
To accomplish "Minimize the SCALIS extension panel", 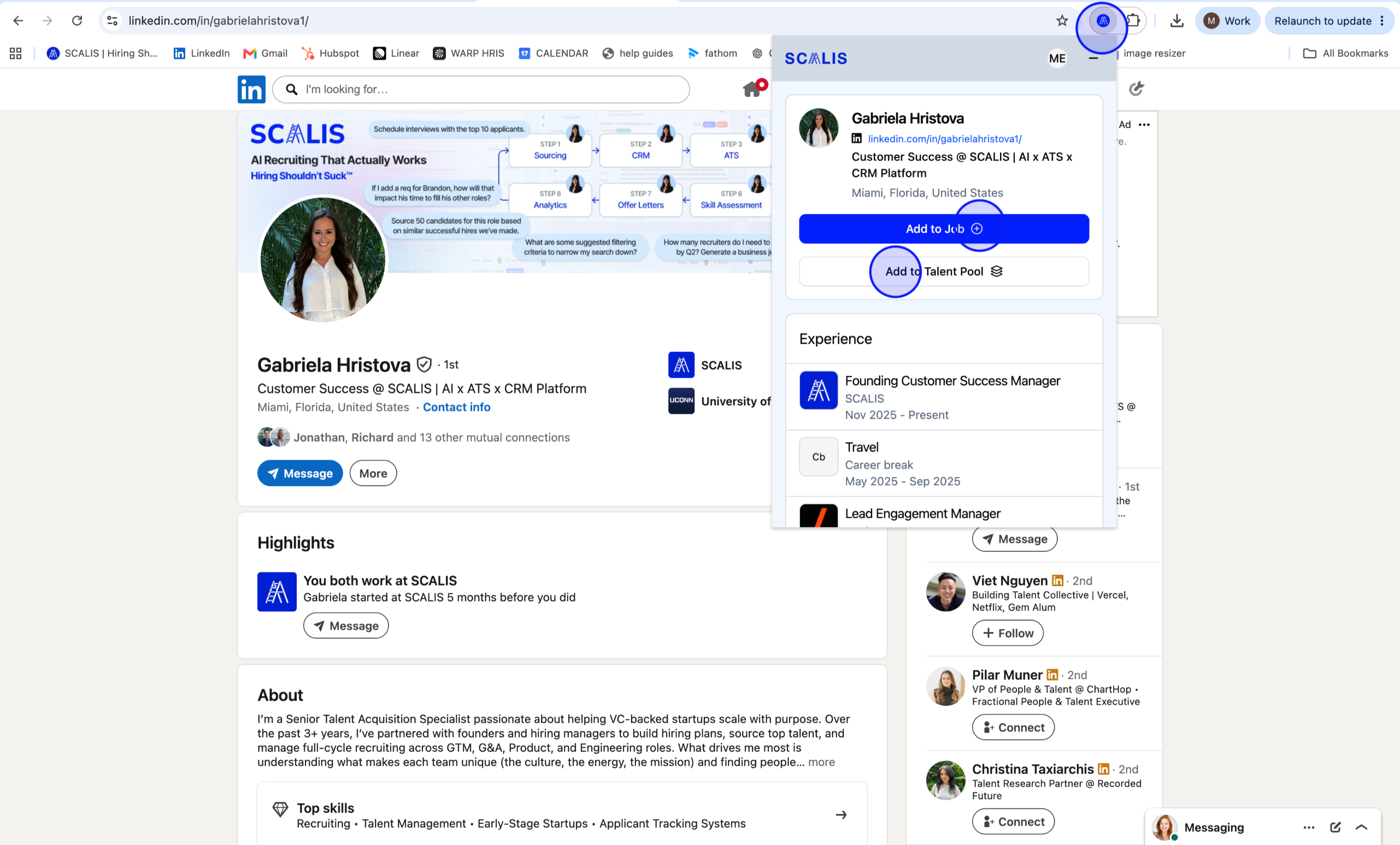I will coord(1093,58).
